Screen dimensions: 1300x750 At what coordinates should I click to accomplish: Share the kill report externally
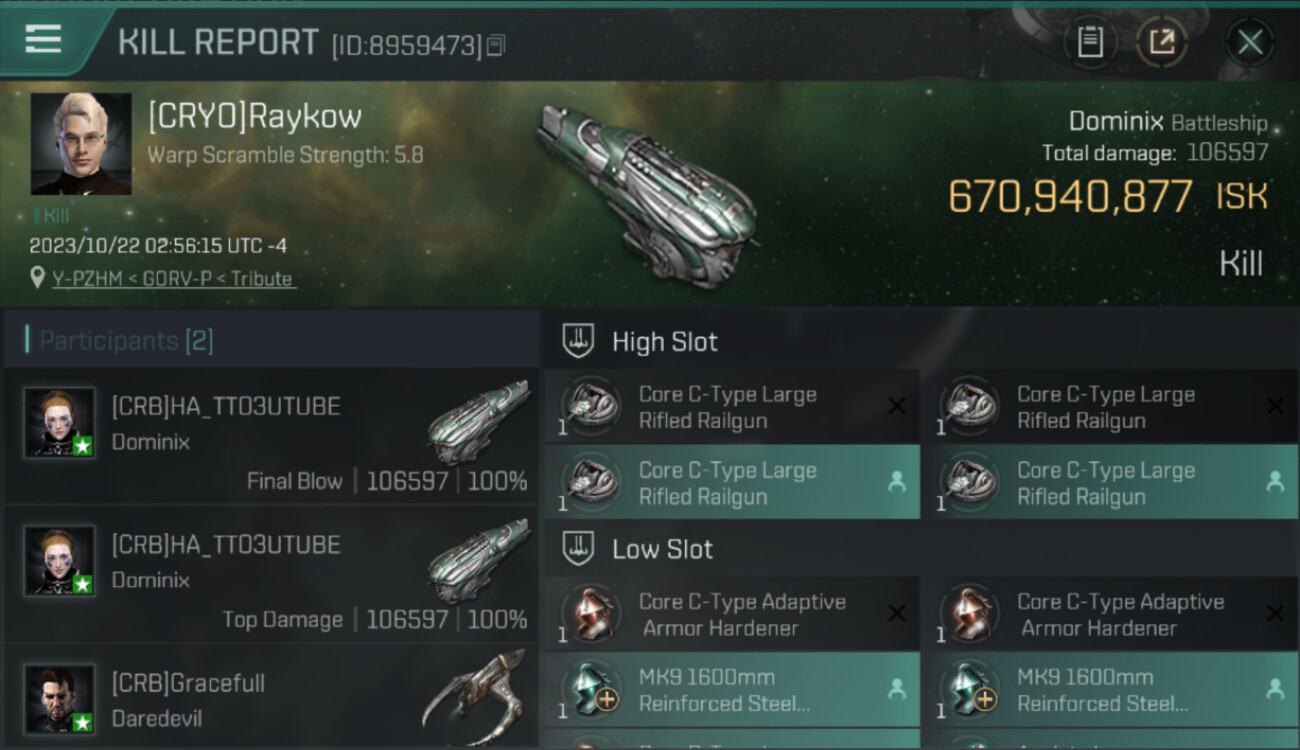1162,42
